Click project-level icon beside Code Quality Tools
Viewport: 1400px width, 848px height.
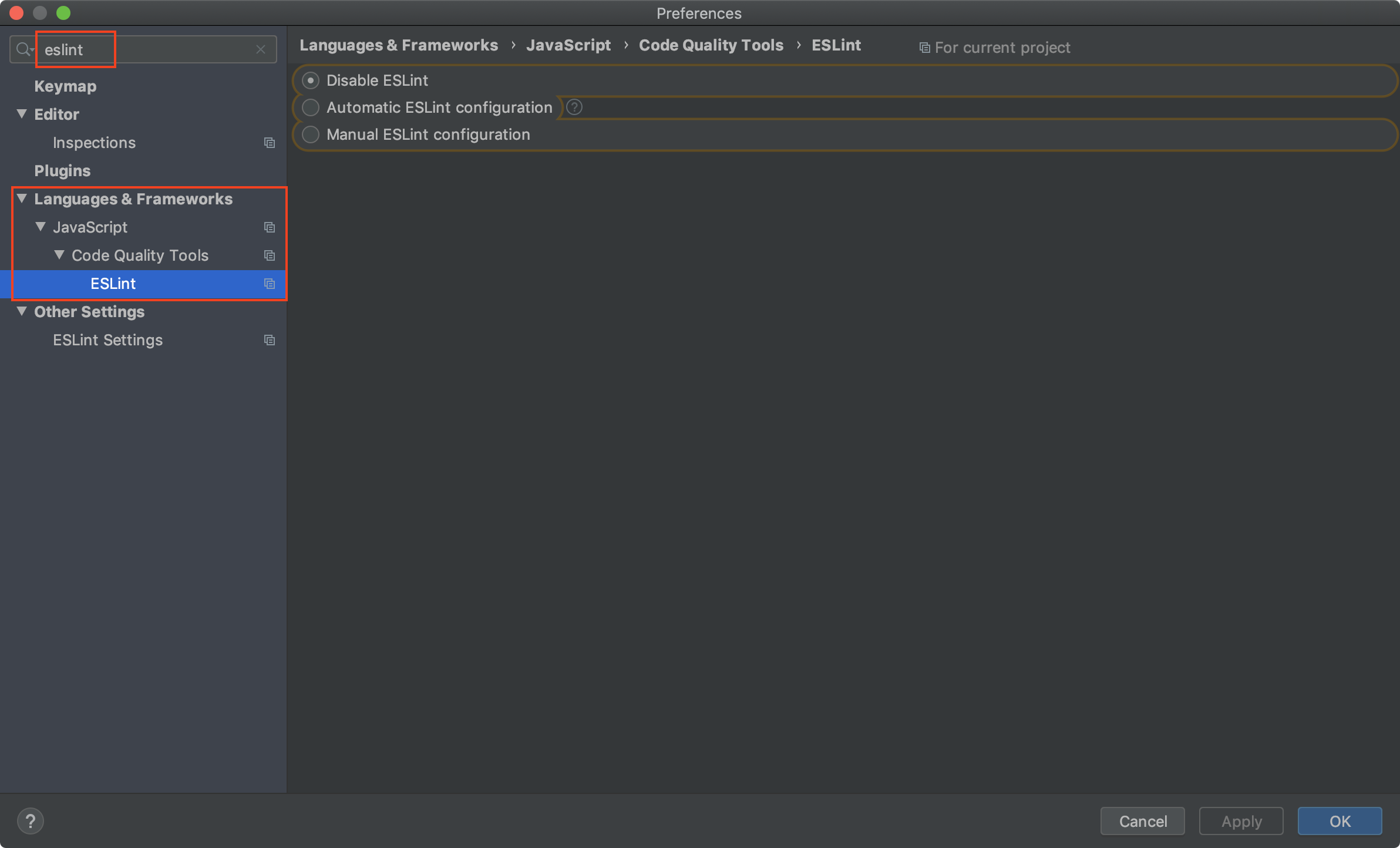tap(270, 255)
